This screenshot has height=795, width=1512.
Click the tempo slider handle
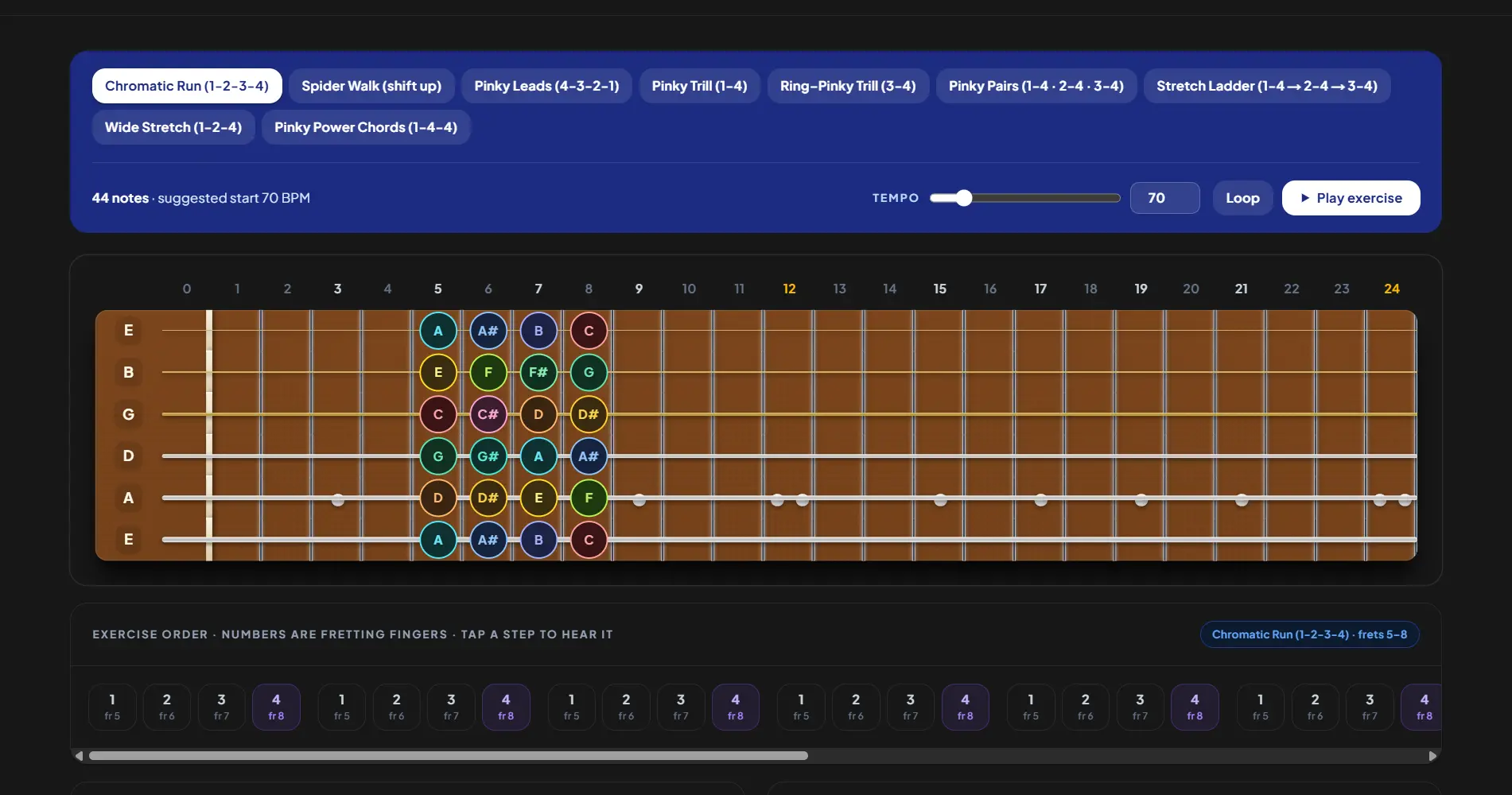(x=964, y=198)
